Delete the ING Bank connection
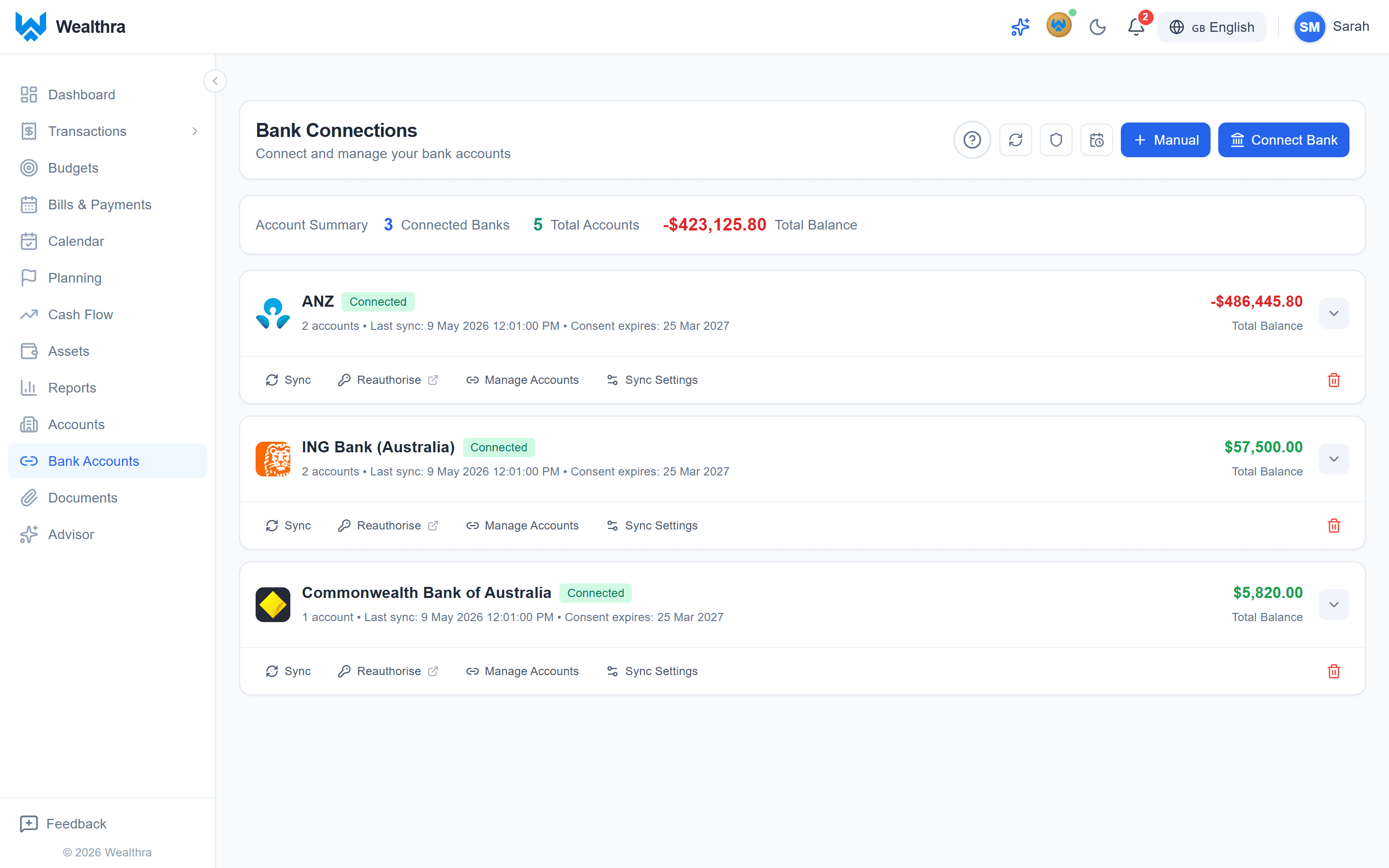1389x868 pixels. pos(1334,526)
